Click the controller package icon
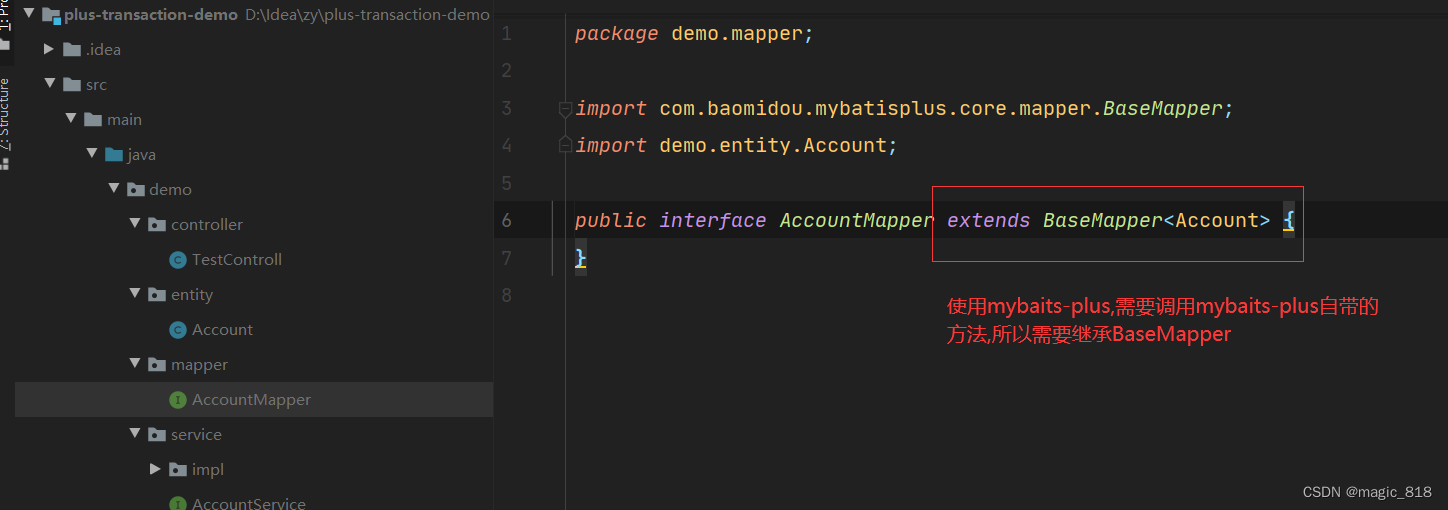 157,224
